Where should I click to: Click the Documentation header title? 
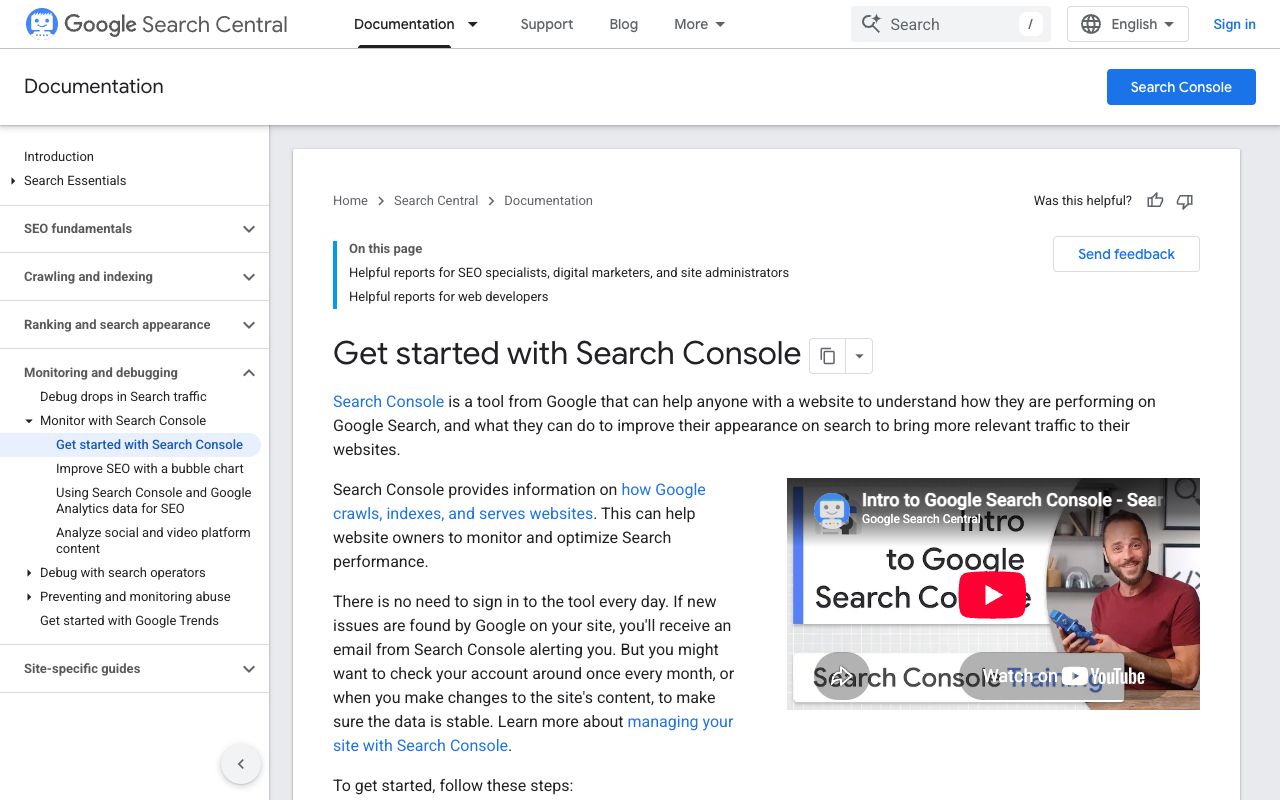(x=94, y=87)
